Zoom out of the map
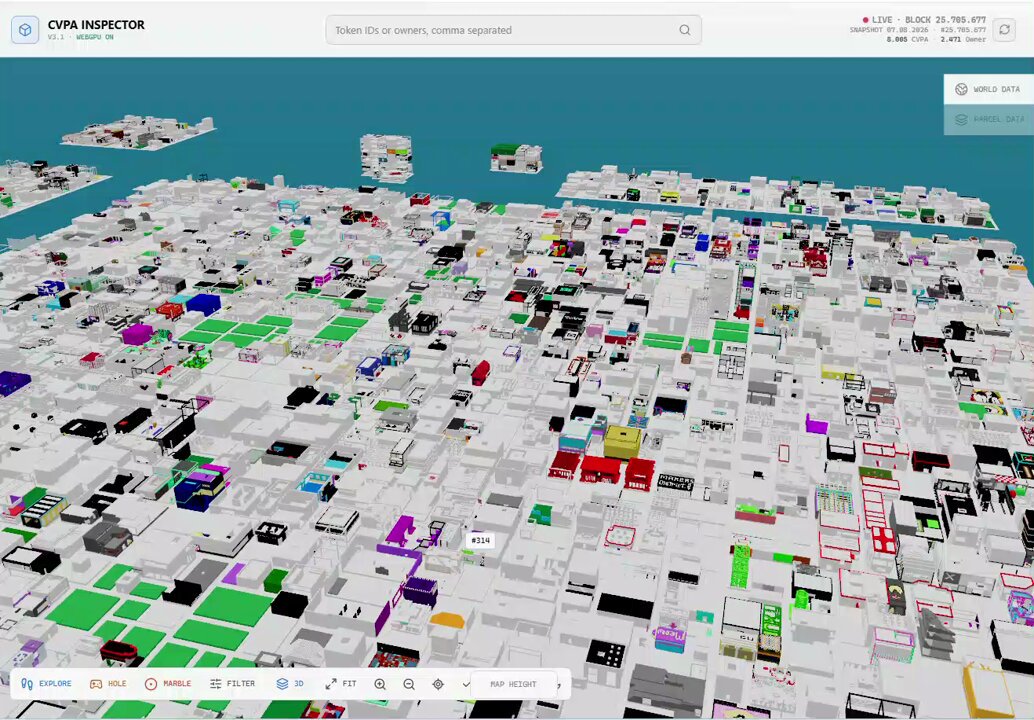Screen dimensions: 1034x720 [x=409, y=684]
